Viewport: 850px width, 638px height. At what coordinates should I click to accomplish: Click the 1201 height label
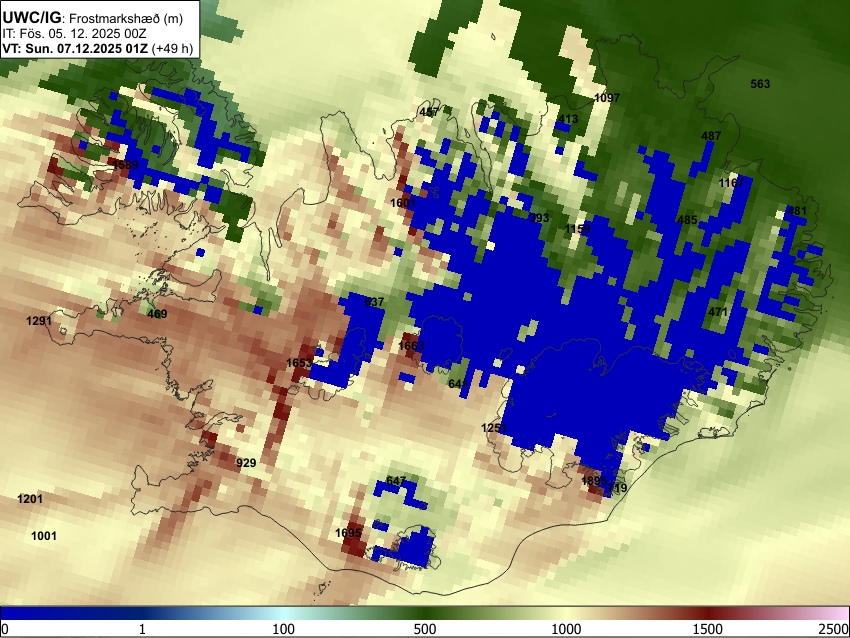coord(30,499)
